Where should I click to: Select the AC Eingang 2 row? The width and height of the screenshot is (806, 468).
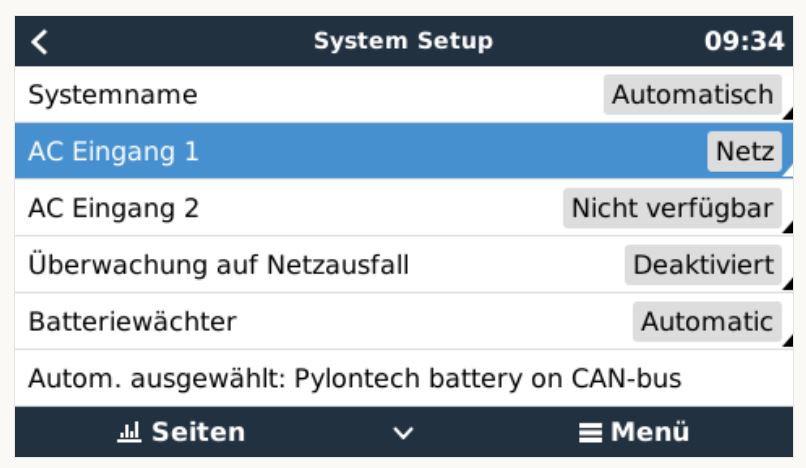point(404,208)
